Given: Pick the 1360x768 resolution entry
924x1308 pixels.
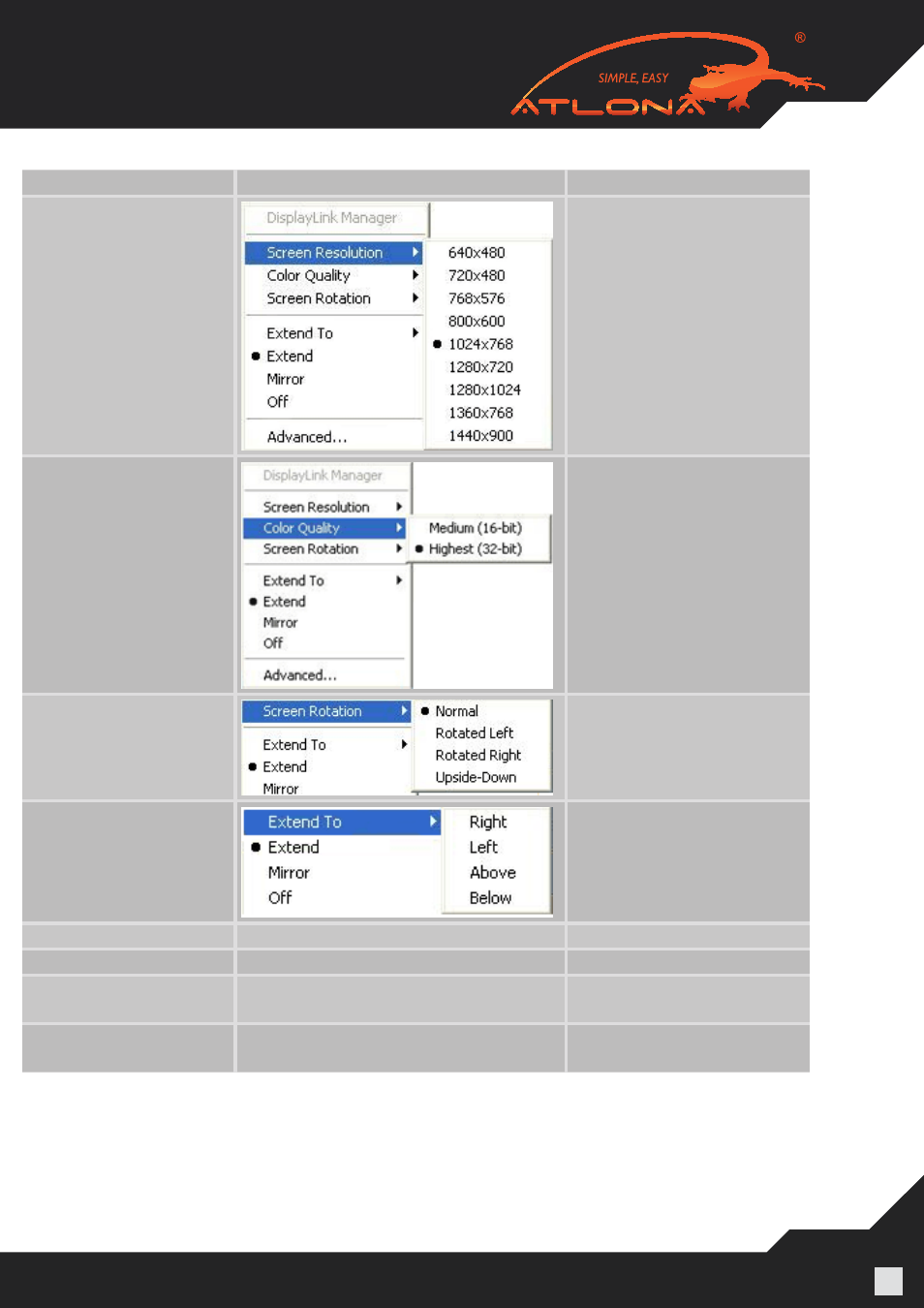Looking at the screenshot, I should [480, 413].
